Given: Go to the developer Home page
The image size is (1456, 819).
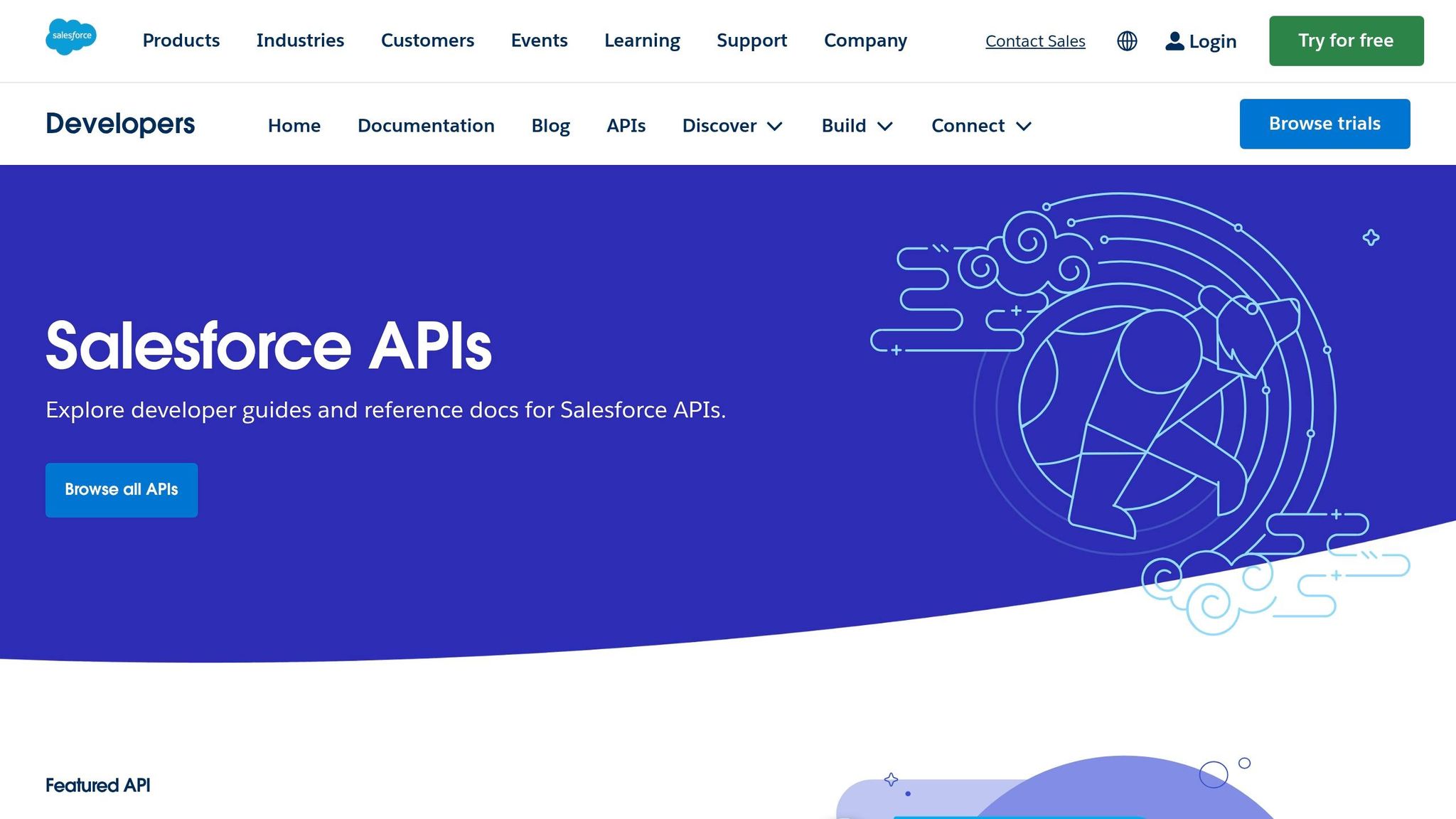Looking at the screenshot, I should (294, 126).
